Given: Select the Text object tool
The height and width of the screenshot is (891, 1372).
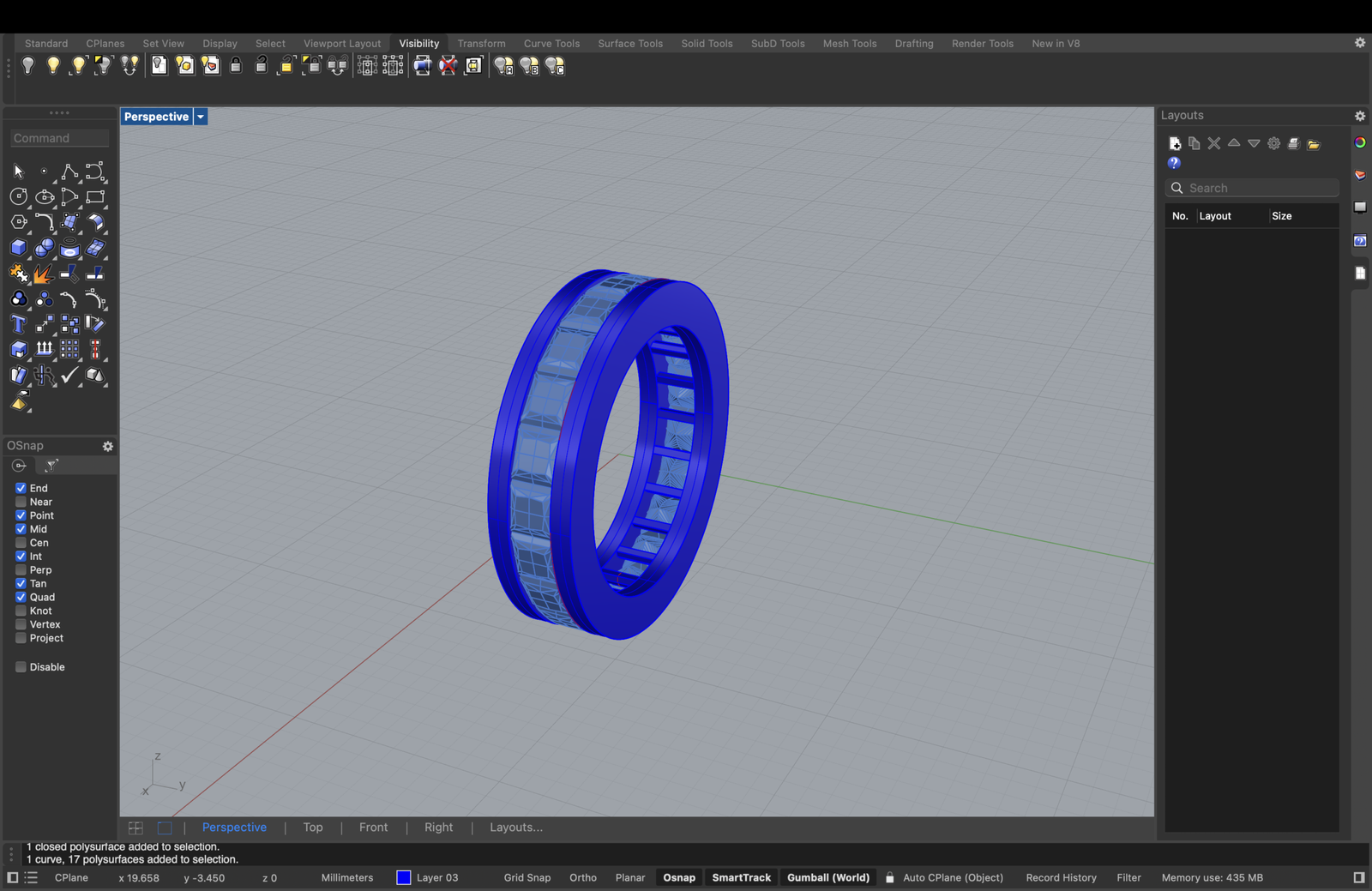Looking at the screenshot, I should pyautogui.click(x=18, y=324).
